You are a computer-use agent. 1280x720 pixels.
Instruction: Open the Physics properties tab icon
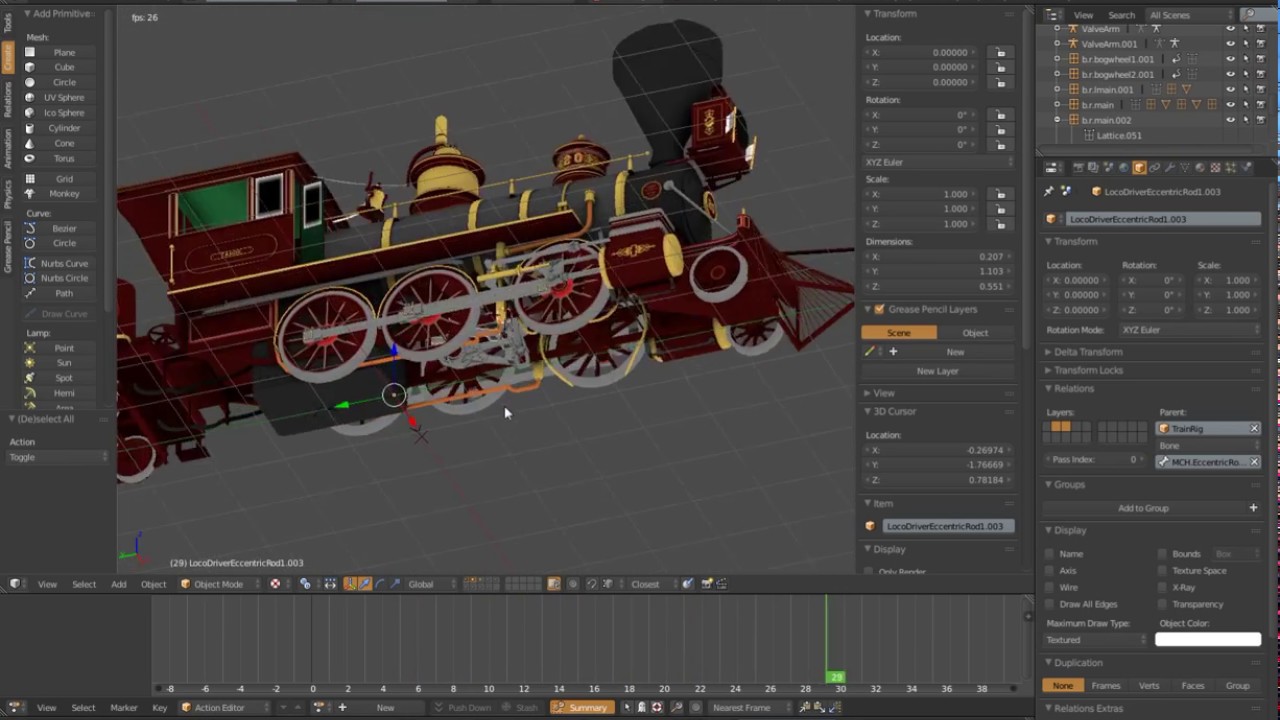coord(1246,168)
